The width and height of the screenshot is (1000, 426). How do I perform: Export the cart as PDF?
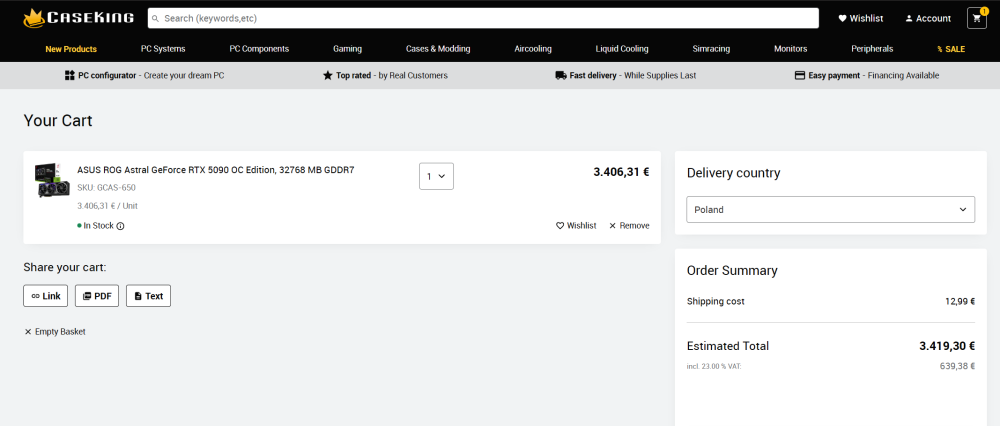pos(97,296)
